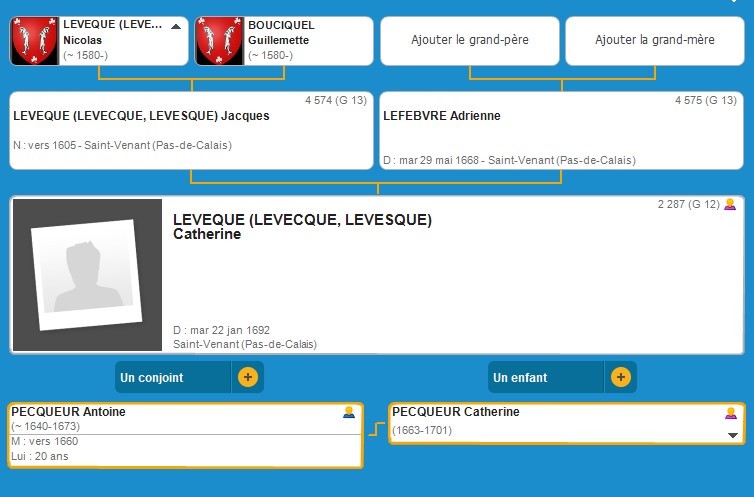This screenshot has width=754, height=497.
Task: Expand descendants arrow on Catherine Pecqueur's card
Action: point(732,435)
